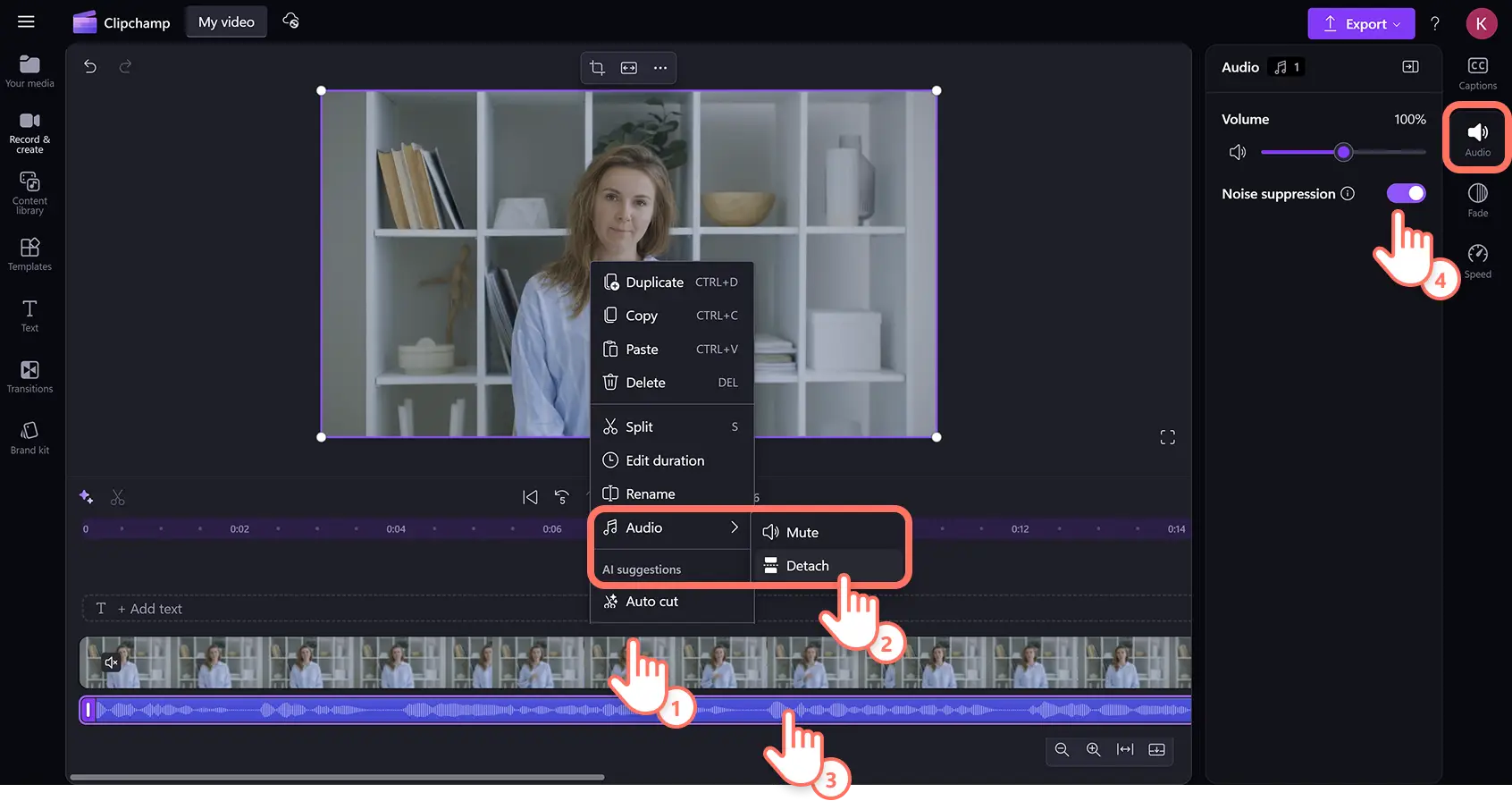Click the fit/fill resize icon
This screenshot has width=1512, height=801.
[x=629, y=68]
